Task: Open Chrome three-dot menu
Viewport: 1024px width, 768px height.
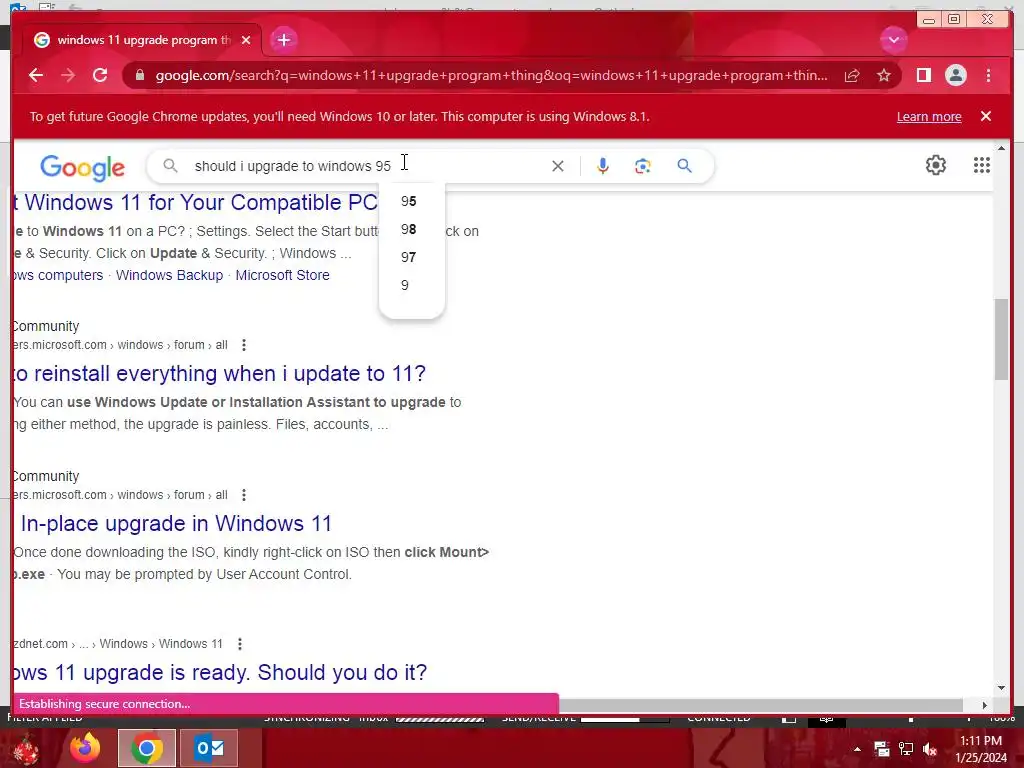Action: 988,75
